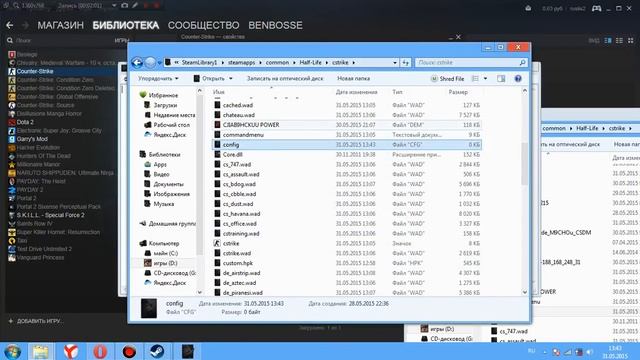Click refresh button beside the address bar

point(405,62)
